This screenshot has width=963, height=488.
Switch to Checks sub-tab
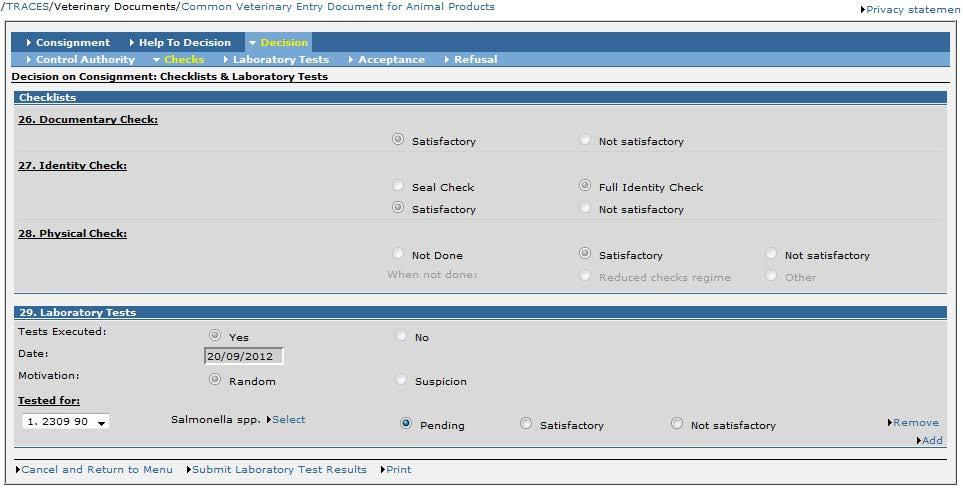coord(179,60)
